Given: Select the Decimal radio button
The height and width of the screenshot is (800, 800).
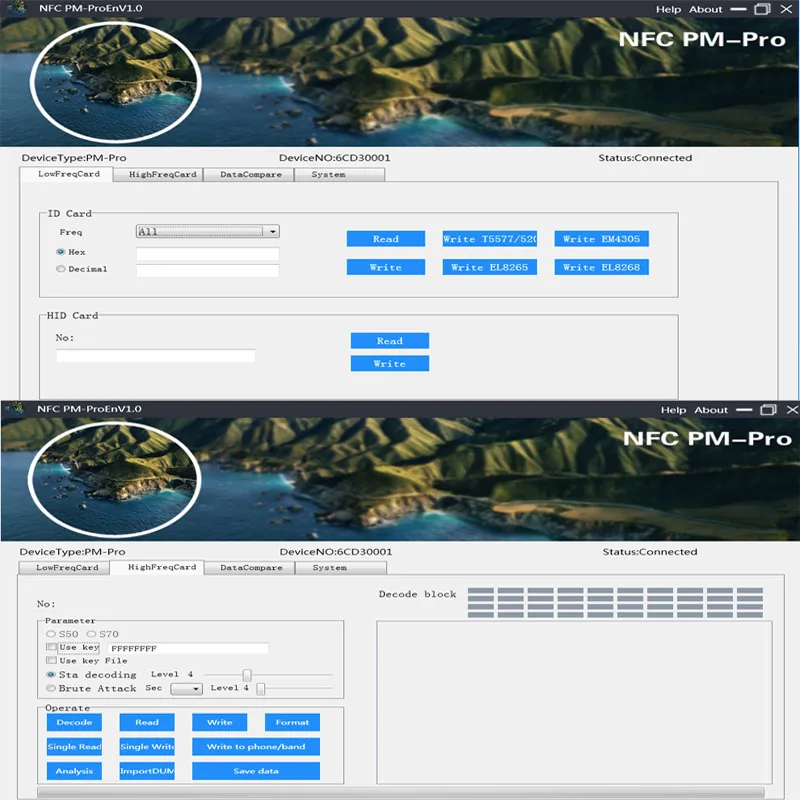Looking at the screenshot, I should click(61, 269).
